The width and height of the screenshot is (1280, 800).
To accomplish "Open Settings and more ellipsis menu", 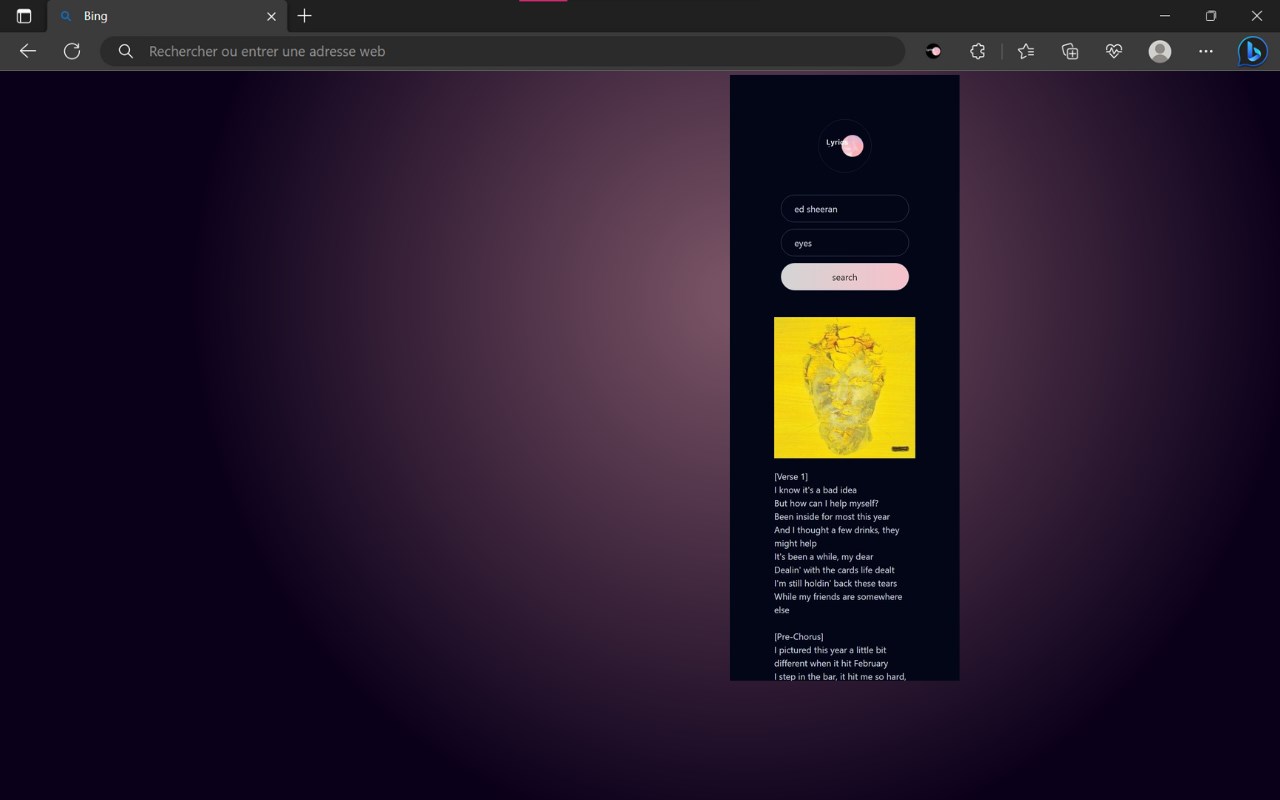I will coord(1206,51).
